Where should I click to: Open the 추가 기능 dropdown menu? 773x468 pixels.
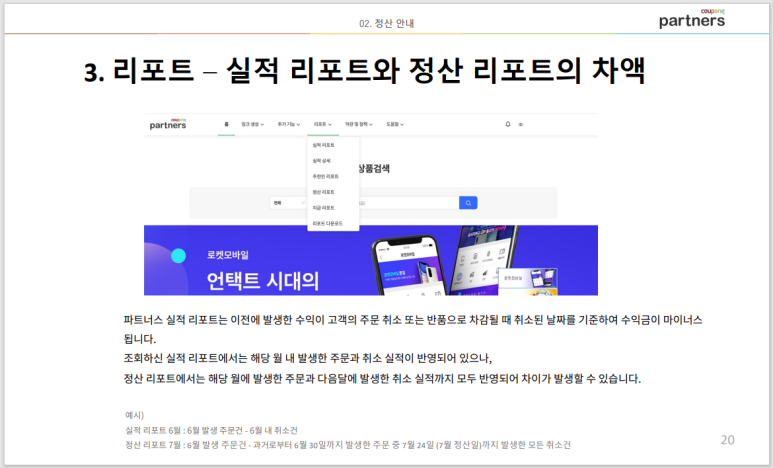pos(289,124)
